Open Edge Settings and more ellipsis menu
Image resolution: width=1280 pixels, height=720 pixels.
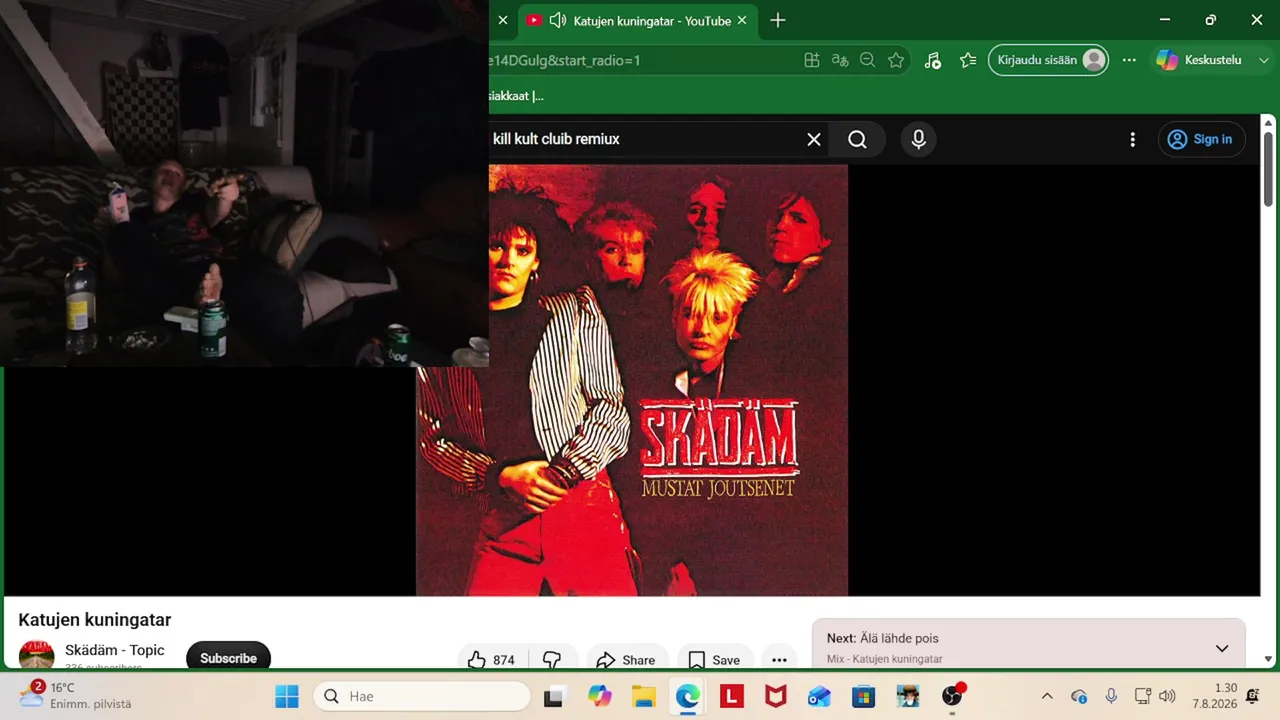pyautogui.click(x=1129, y=60)
